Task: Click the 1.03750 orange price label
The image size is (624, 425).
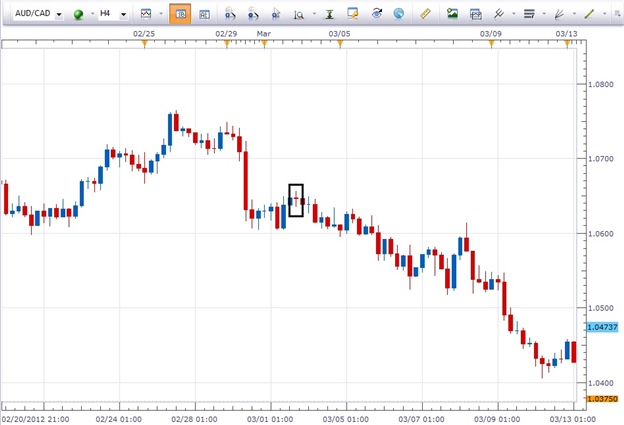Action: 603,399
